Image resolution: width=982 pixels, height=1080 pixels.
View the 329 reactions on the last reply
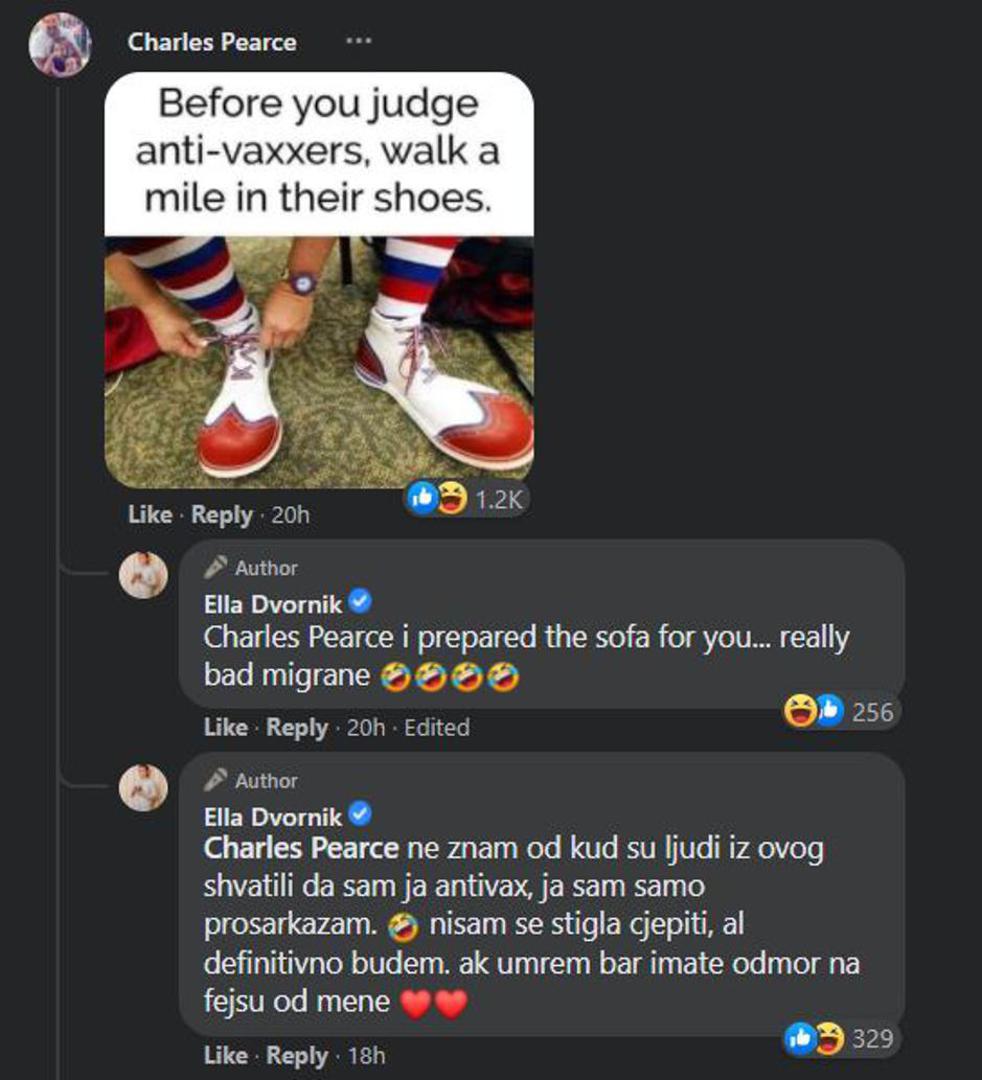841,1039
